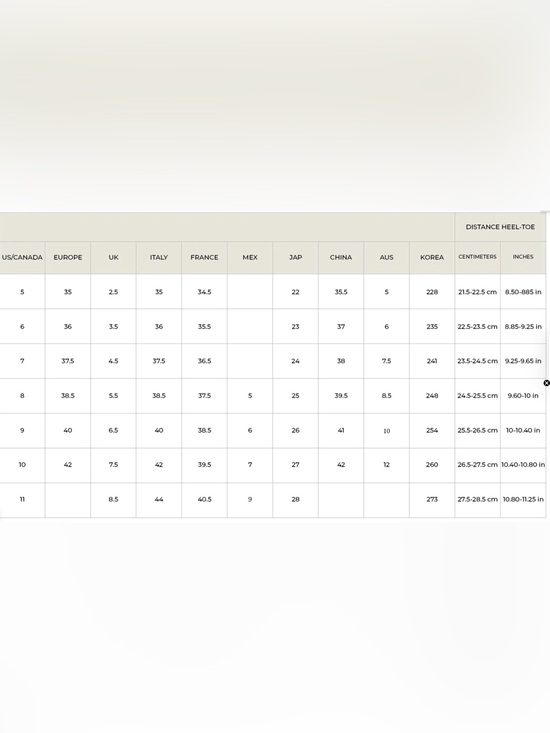Viewport: 550px width, 733px height.
Task: Select Korea size 260 cell
Action: [432, 465]
